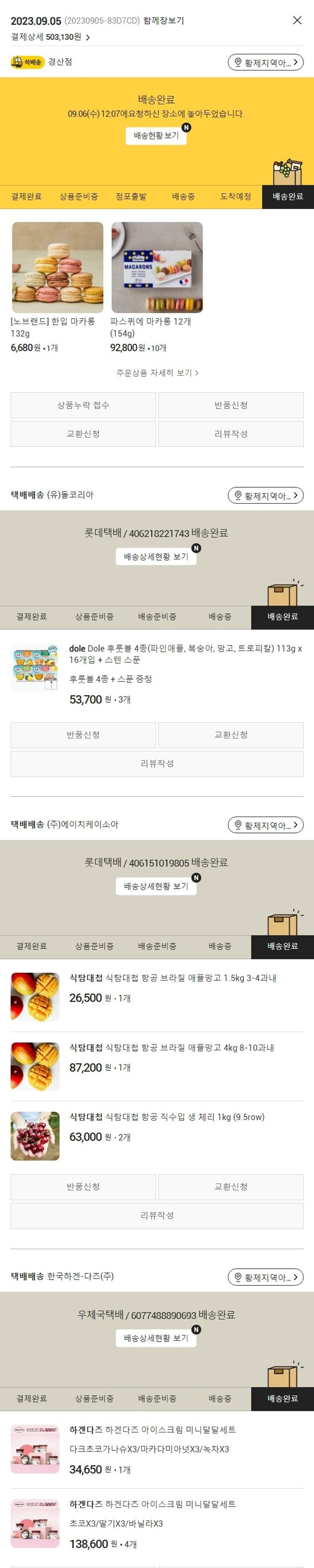Screen dimensions: 314x1568
Task: View 배송상세현황 for tracking 406218221743
Action: point(156,556)
